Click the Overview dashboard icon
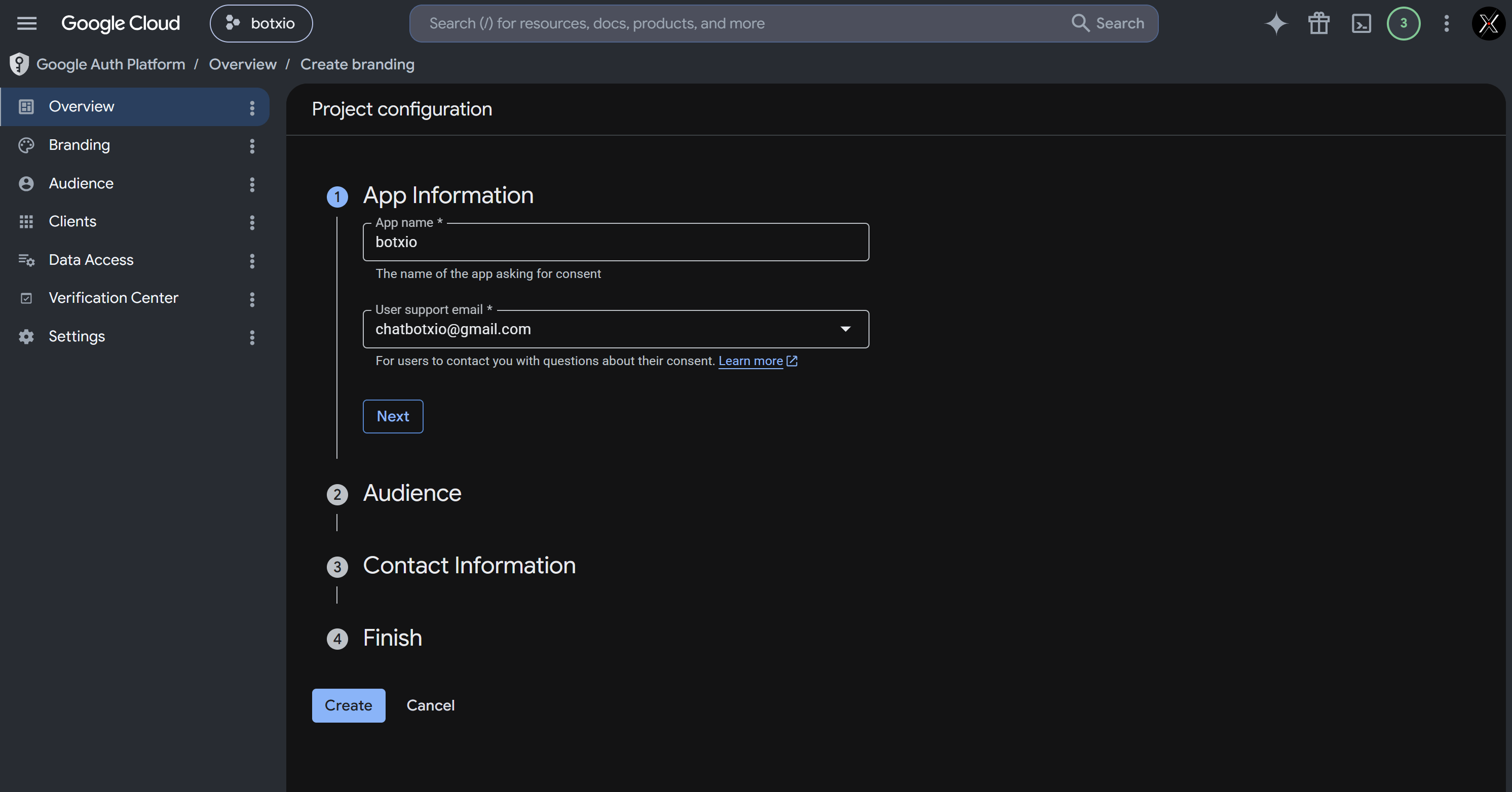 tap(26, 107)
